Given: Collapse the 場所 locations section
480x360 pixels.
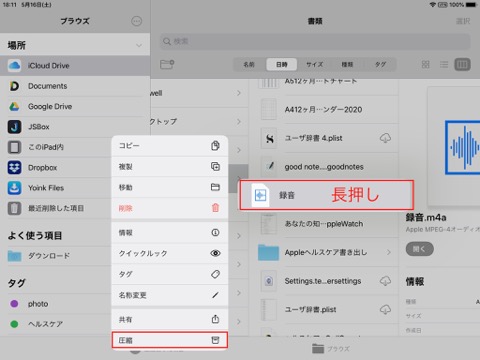Looking at the screenshot, I should 139,45.
